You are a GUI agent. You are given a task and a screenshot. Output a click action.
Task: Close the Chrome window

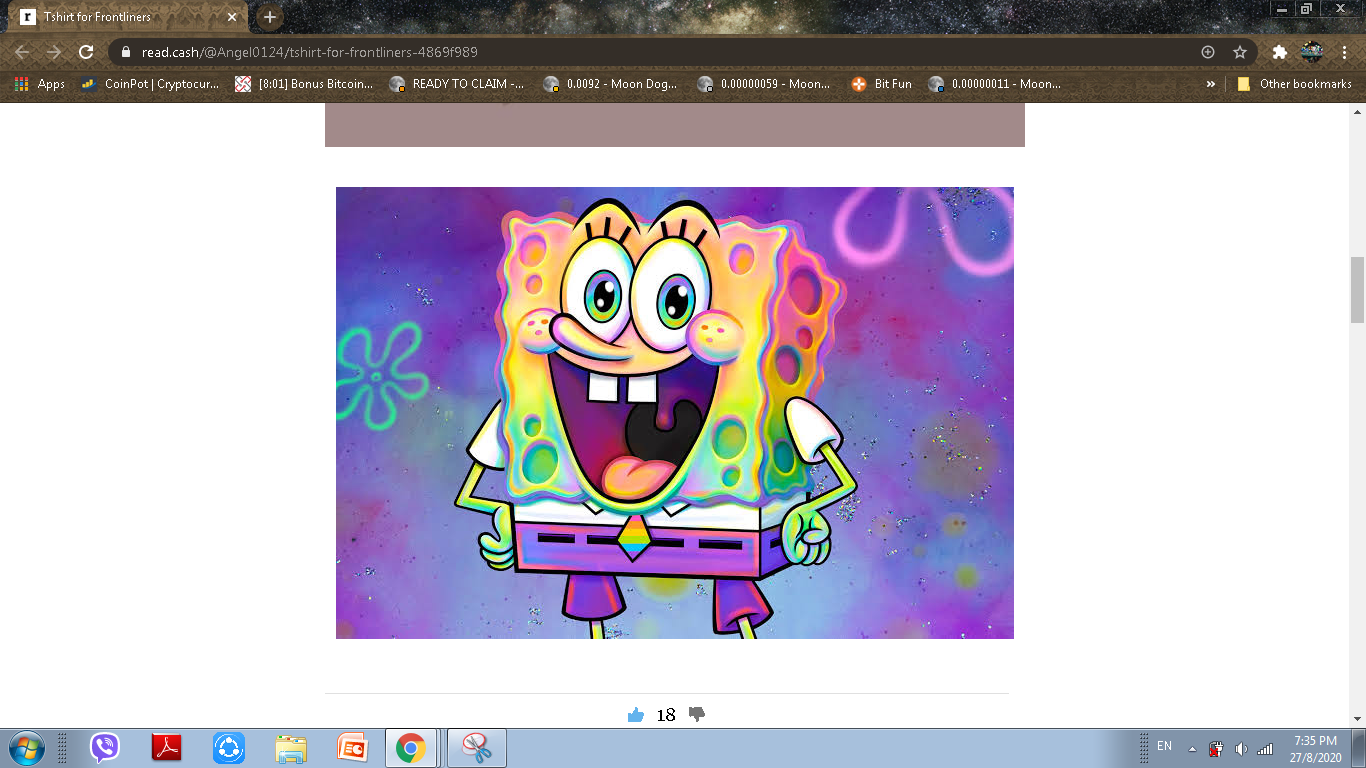tap(1341, 9)
